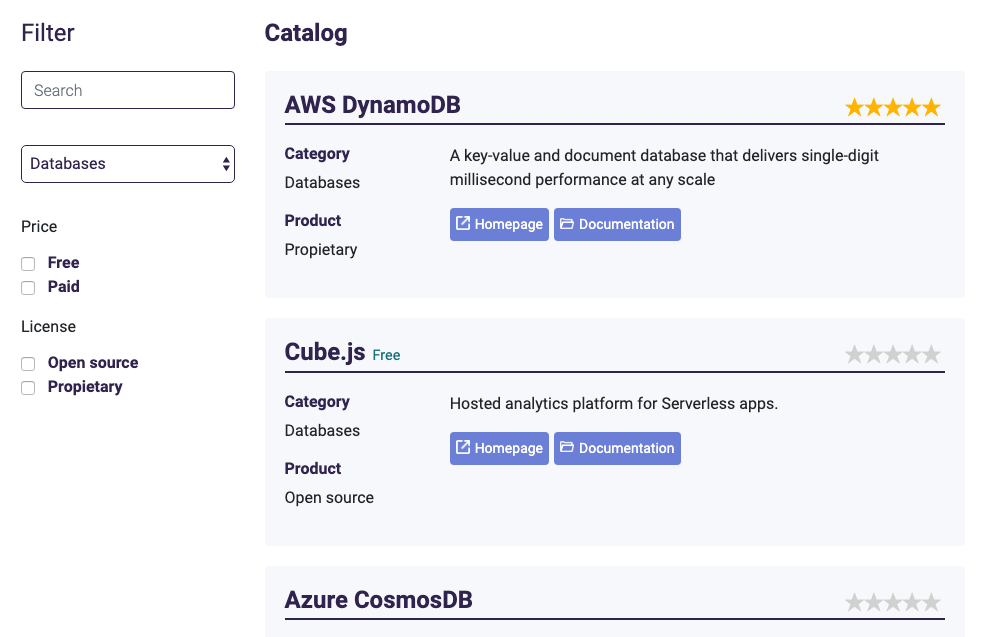Click the Azure CosmosDB entry title
Image resolution: width=984 pixels, height=637 pixels.
[x=378, y=600]
